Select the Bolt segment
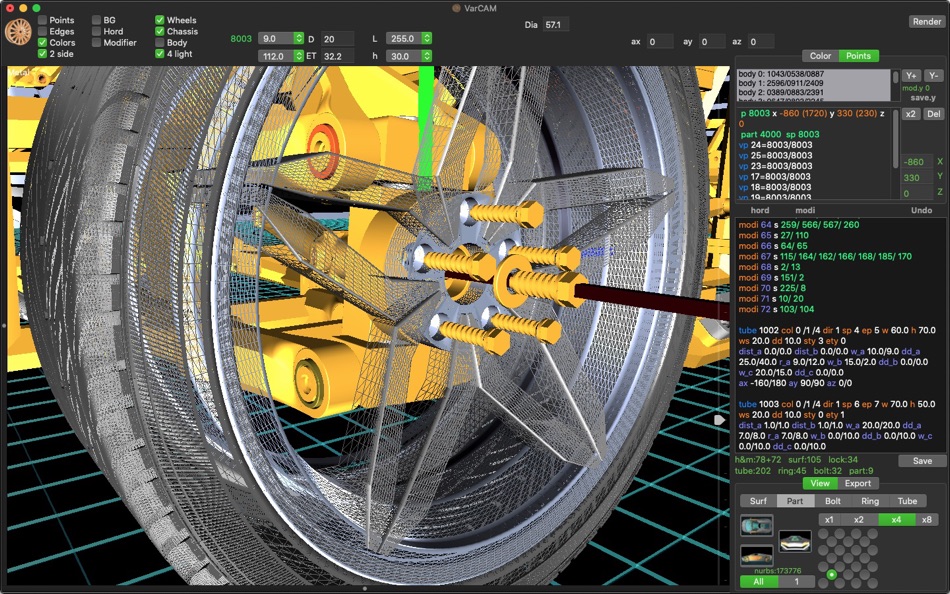Viewport: 950px width, 594px height. (832, 501)
